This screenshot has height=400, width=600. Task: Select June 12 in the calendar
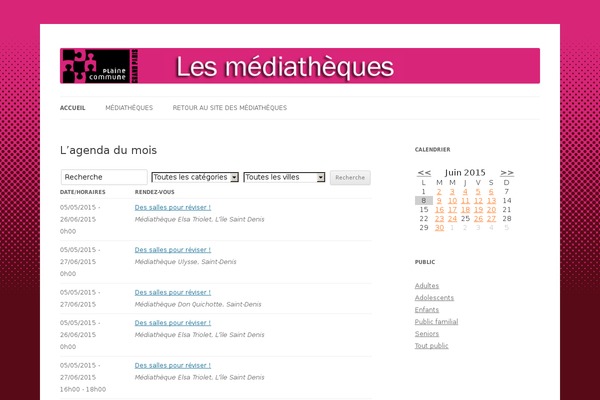pyautogui.click(x=478, y=201)
